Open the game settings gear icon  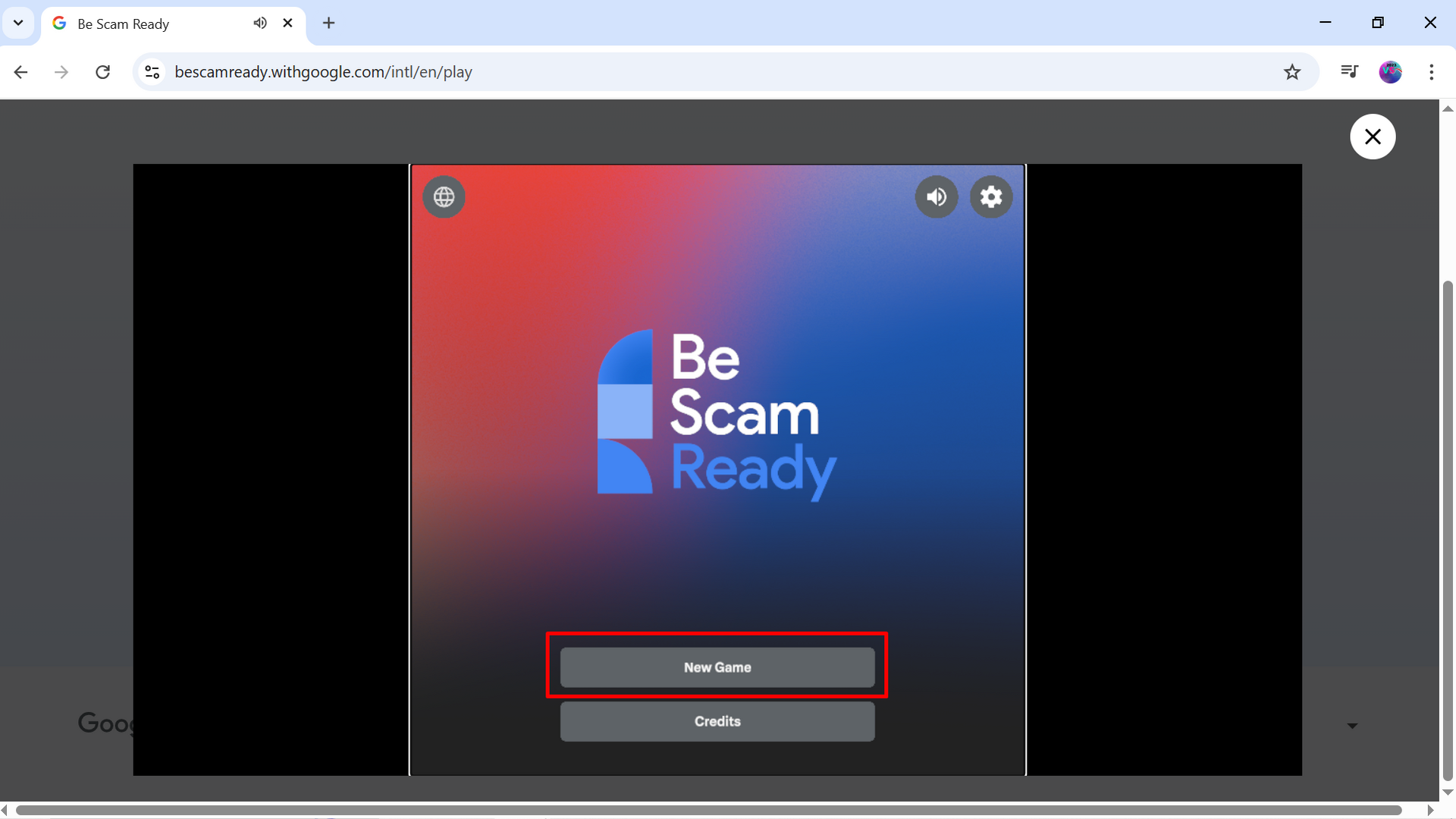point(991,197)
